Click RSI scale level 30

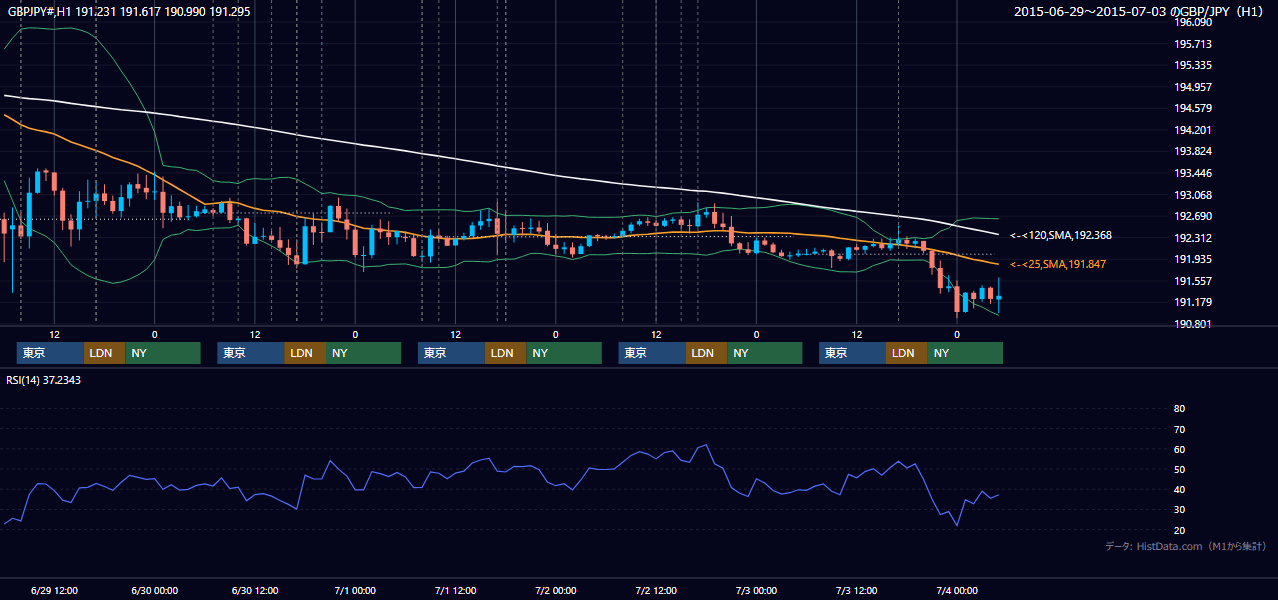(x=1179, y=510)
